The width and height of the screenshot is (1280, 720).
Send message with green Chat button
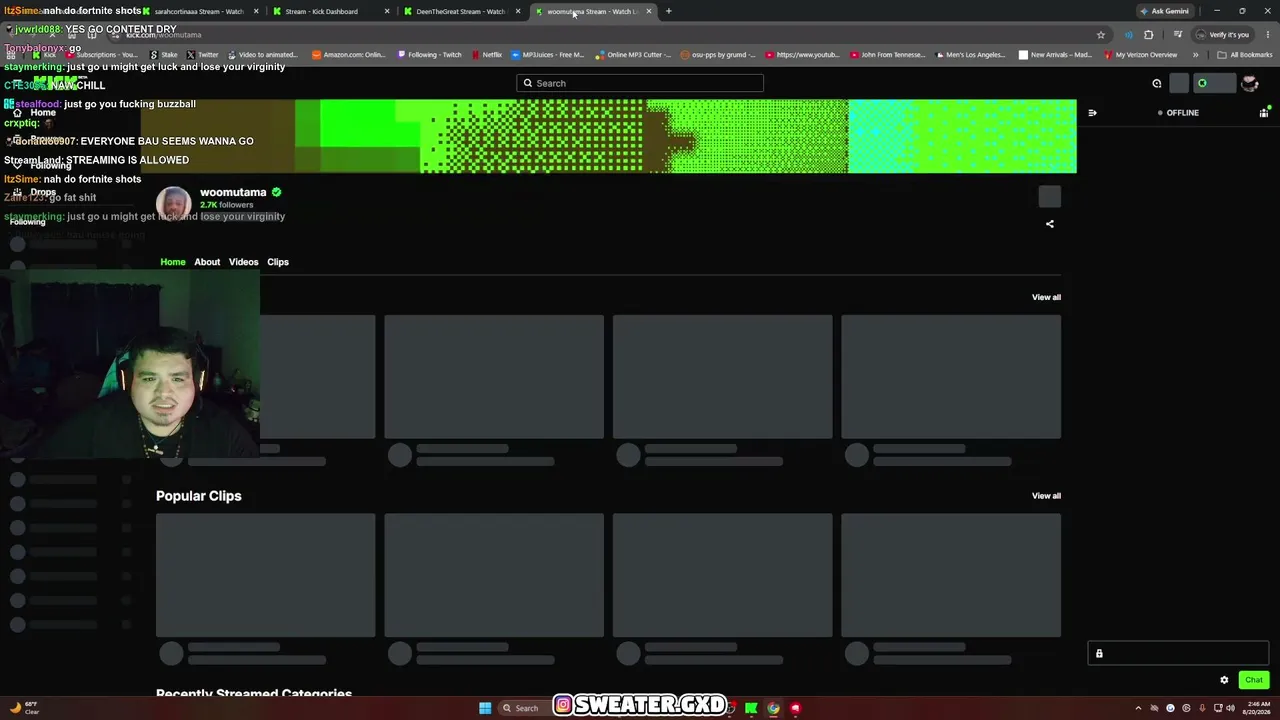point(1254,680)
